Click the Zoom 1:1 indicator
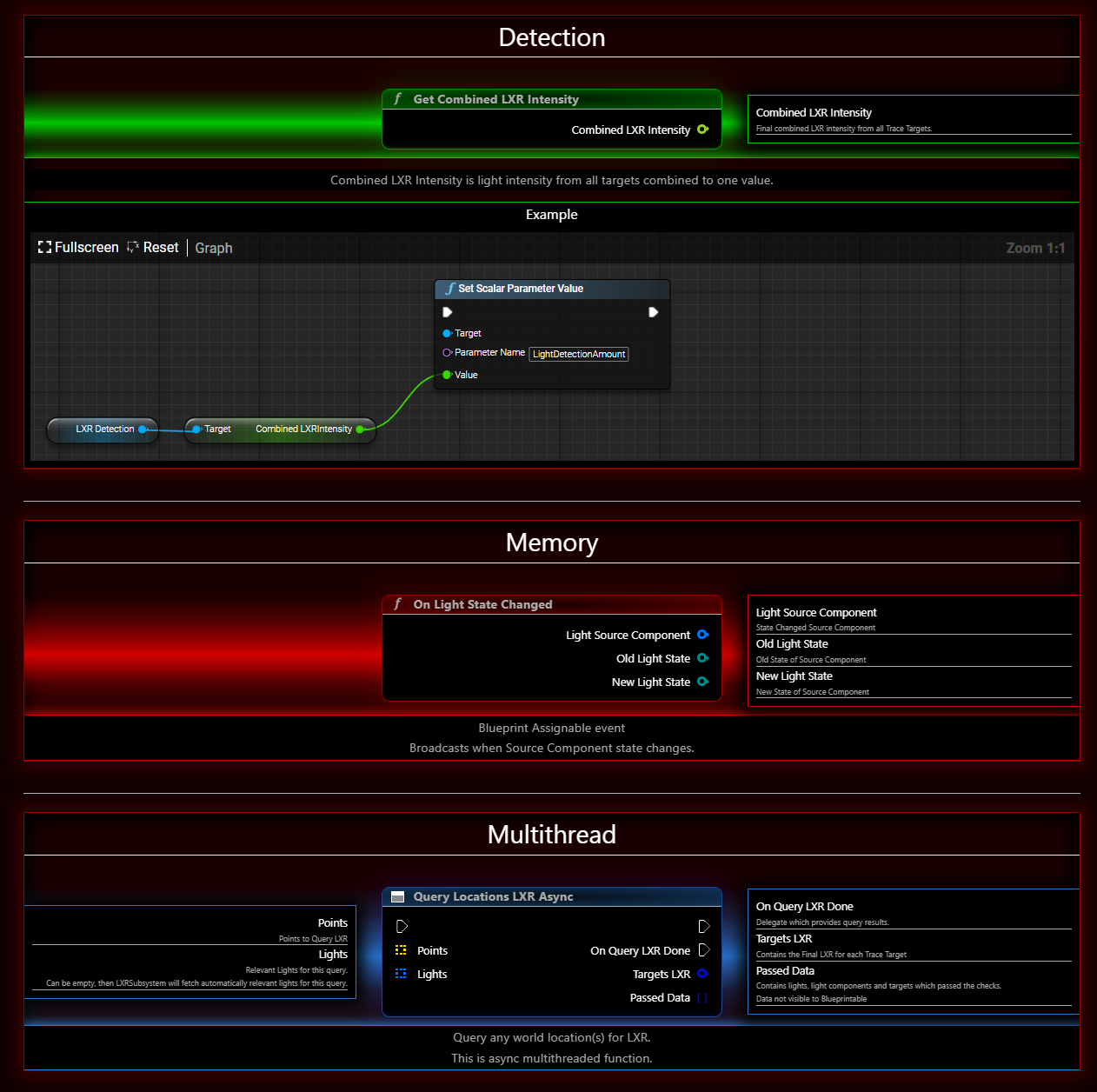1097x1092 pixels. click(x=1035, y=248)
